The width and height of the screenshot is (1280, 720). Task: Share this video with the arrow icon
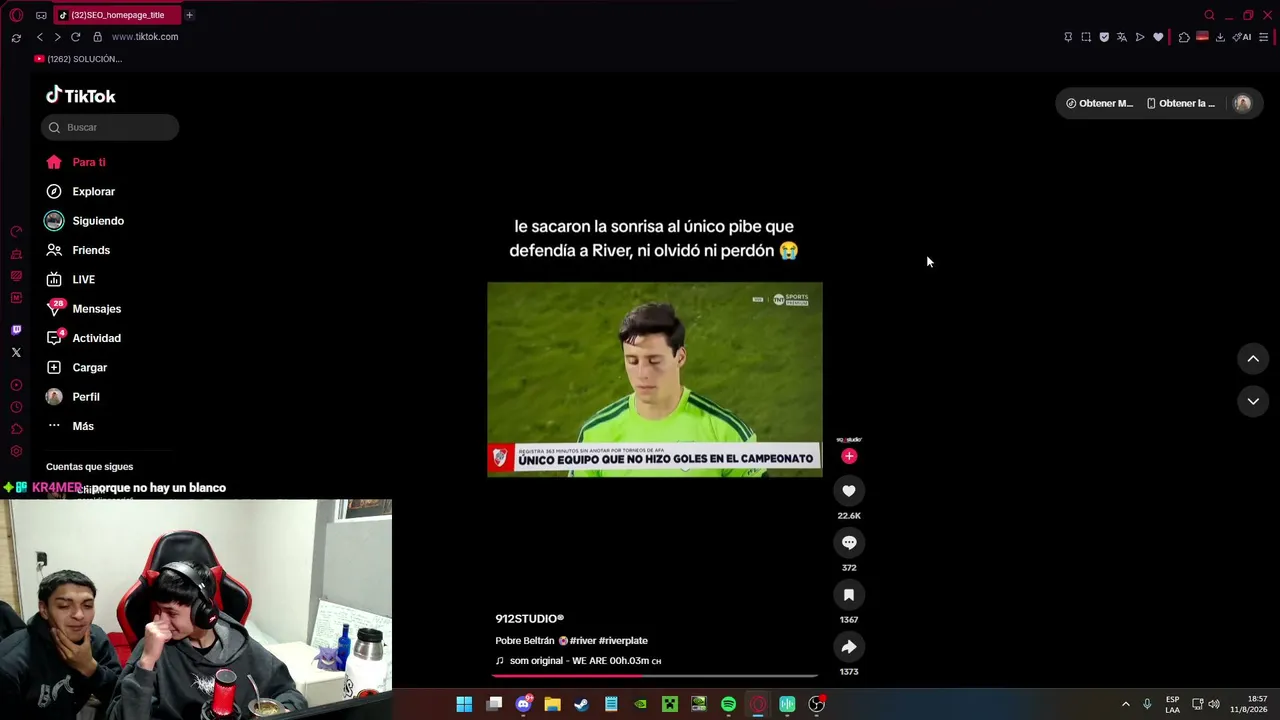pos(849,646)
